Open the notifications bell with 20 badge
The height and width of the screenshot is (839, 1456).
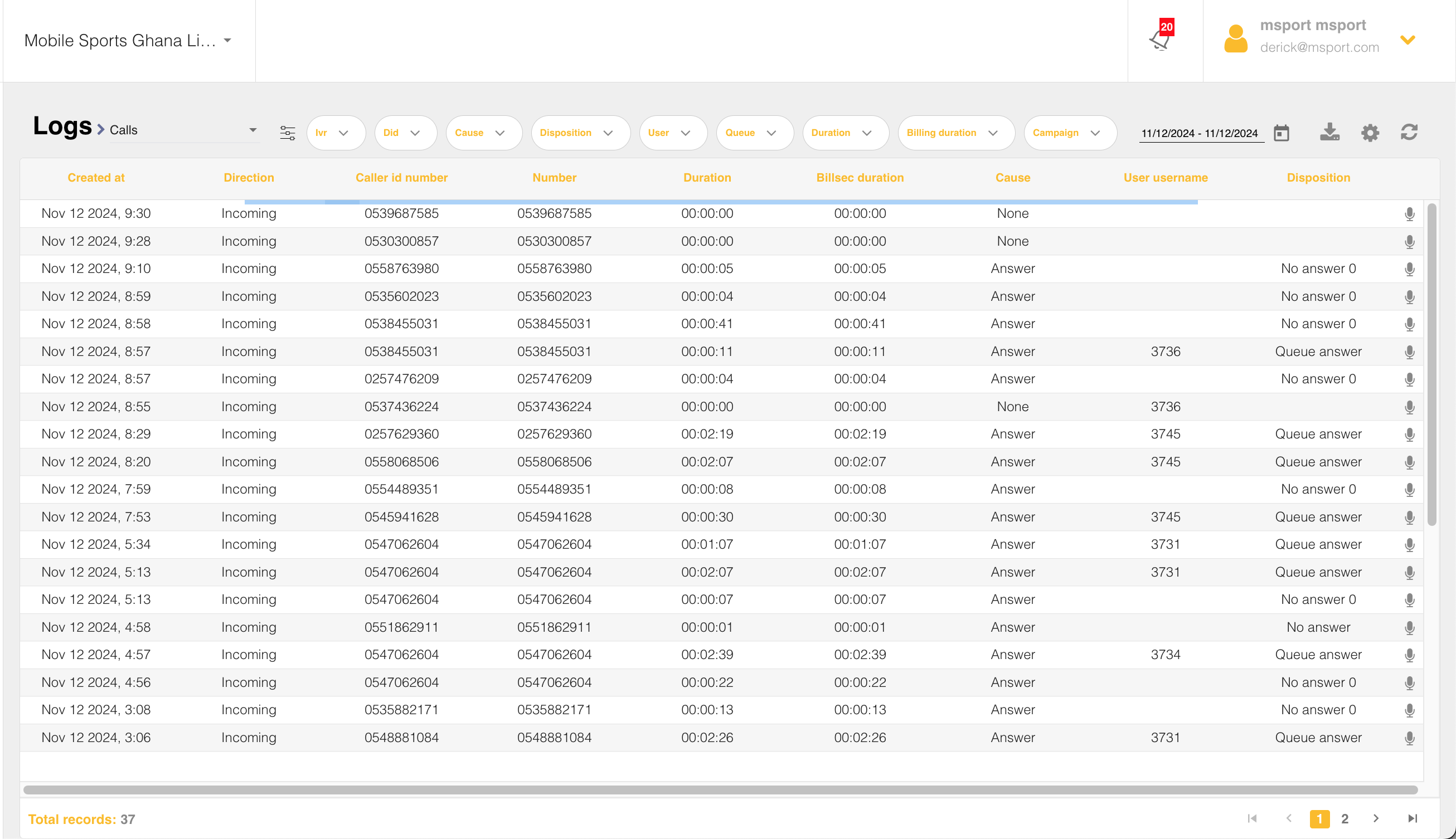click(1161, 36)
